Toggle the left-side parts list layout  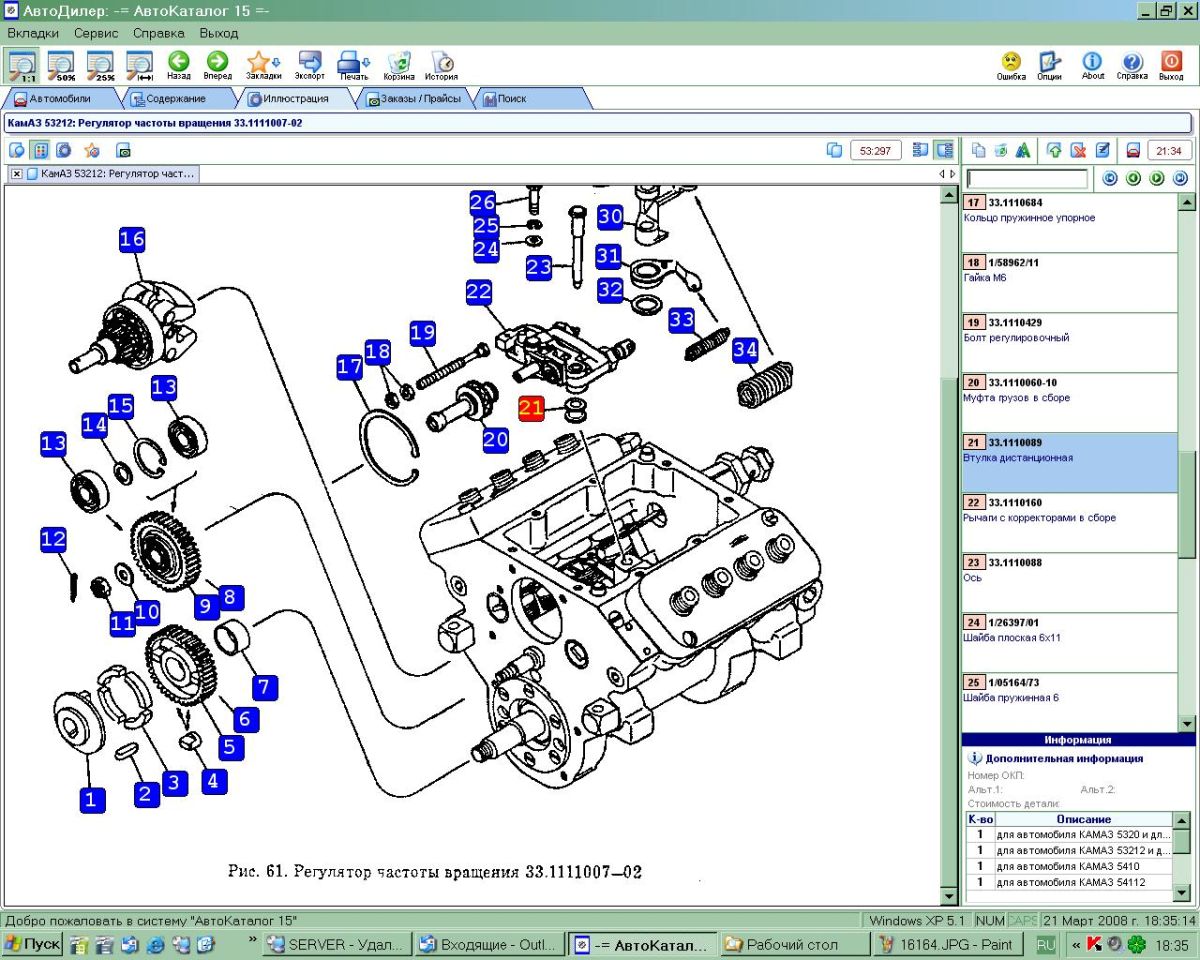[x=921, y=150]
